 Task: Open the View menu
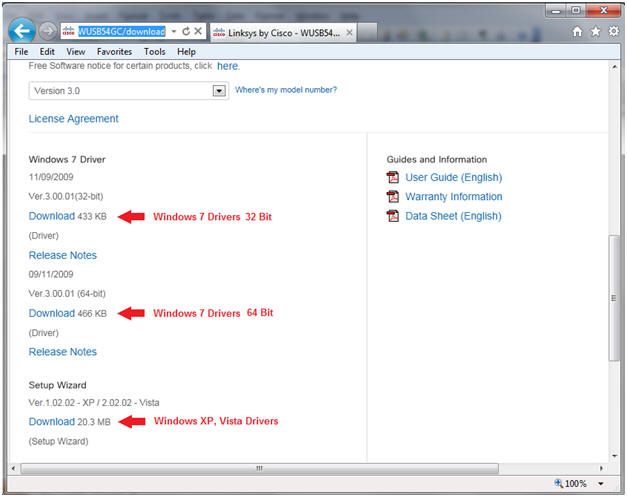click(x=76, y=52)
